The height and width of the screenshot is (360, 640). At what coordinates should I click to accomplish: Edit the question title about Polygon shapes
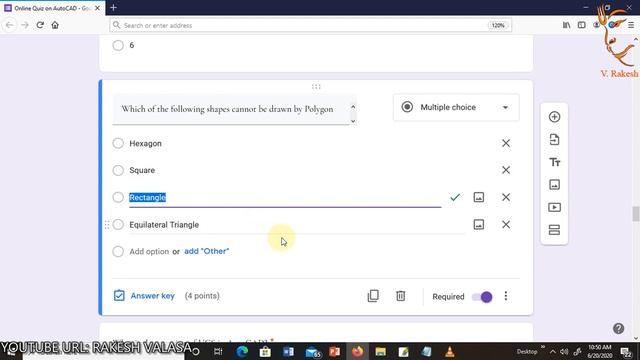pos(231,109)
